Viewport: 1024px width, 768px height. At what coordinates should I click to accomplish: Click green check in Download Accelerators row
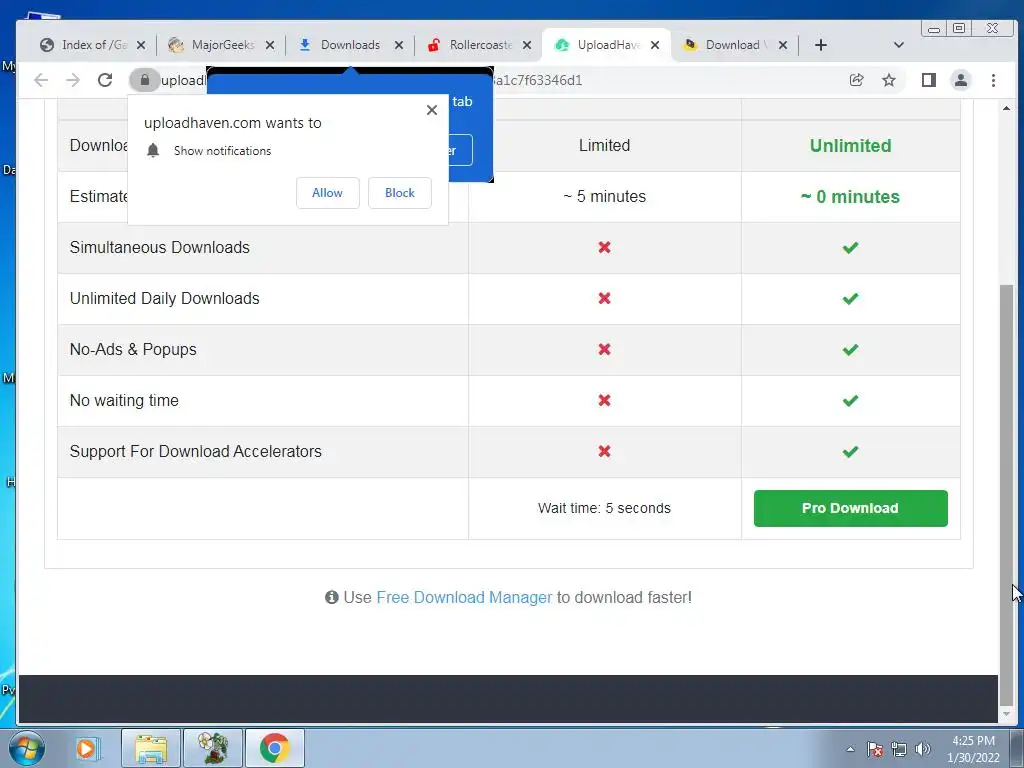(x=850, y=451)
